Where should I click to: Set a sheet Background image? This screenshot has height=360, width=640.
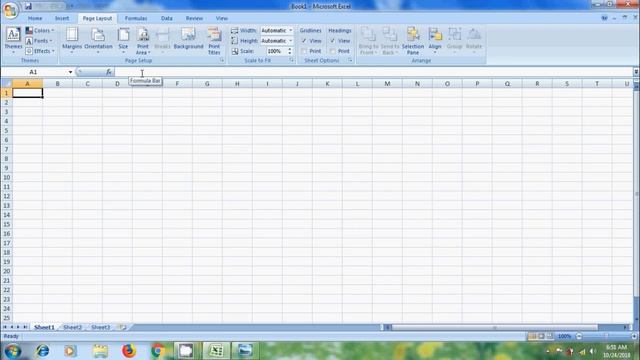pyautogui.click(x=189, y=39)
